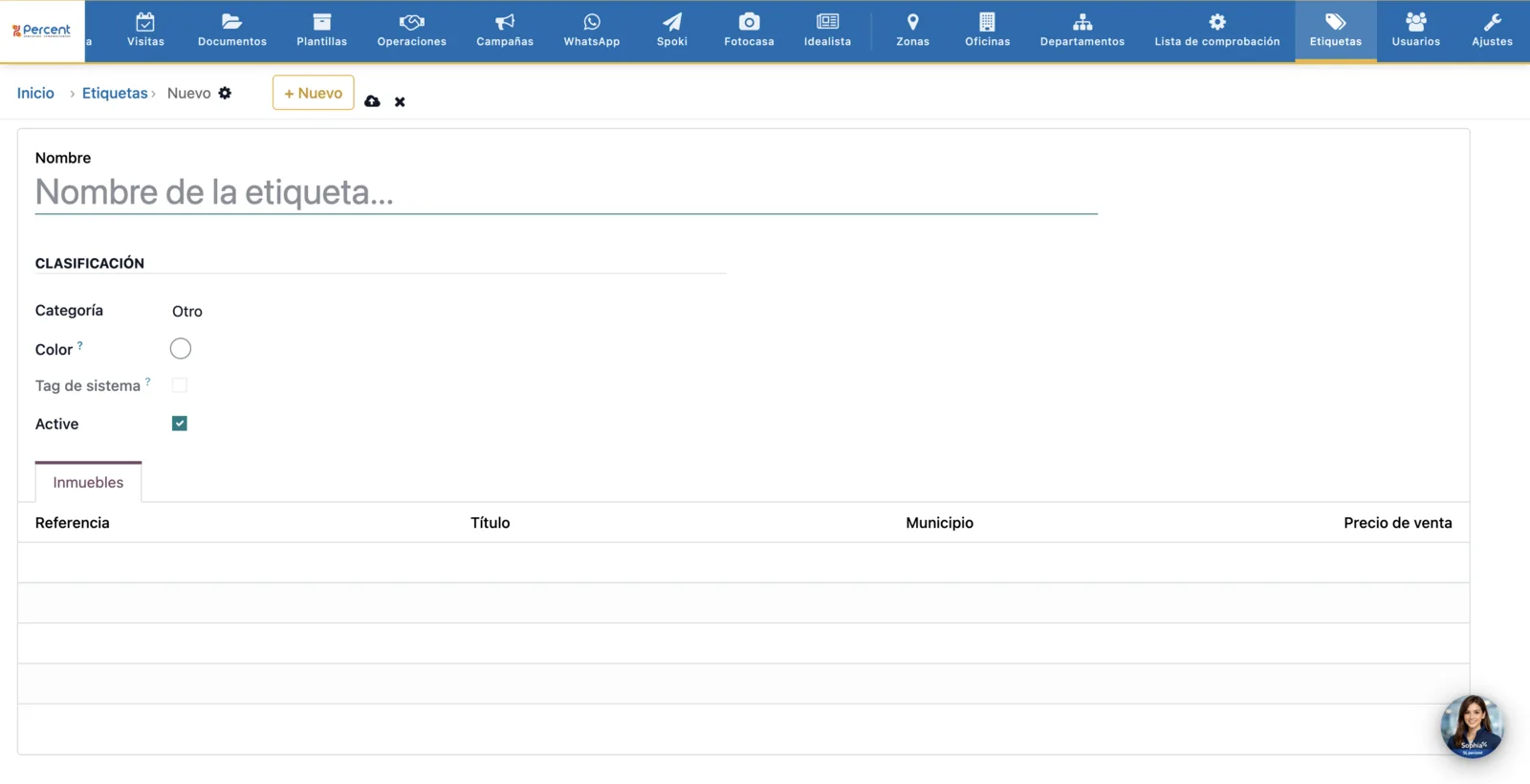This screenshot has height=784, width=1530.
Task: Open the Sophia chat assistant avatar
Action: click(x=1473, y=727)
